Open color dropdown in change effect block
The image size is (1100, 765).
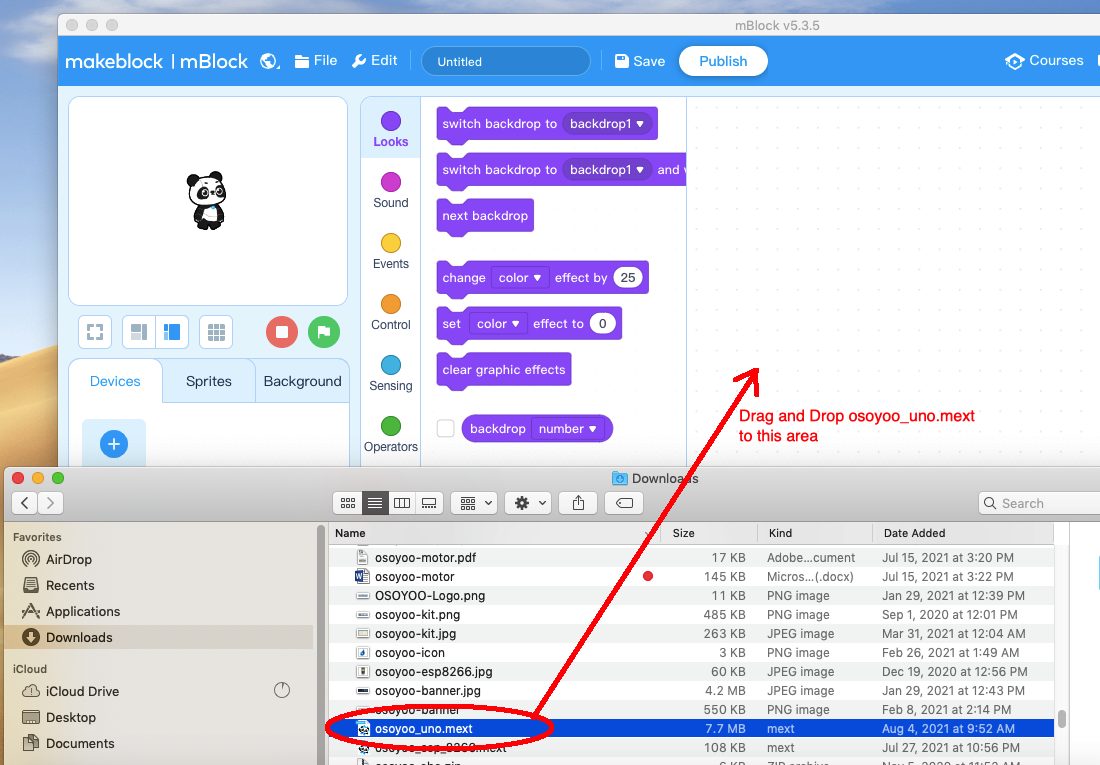tap(520, 278)
